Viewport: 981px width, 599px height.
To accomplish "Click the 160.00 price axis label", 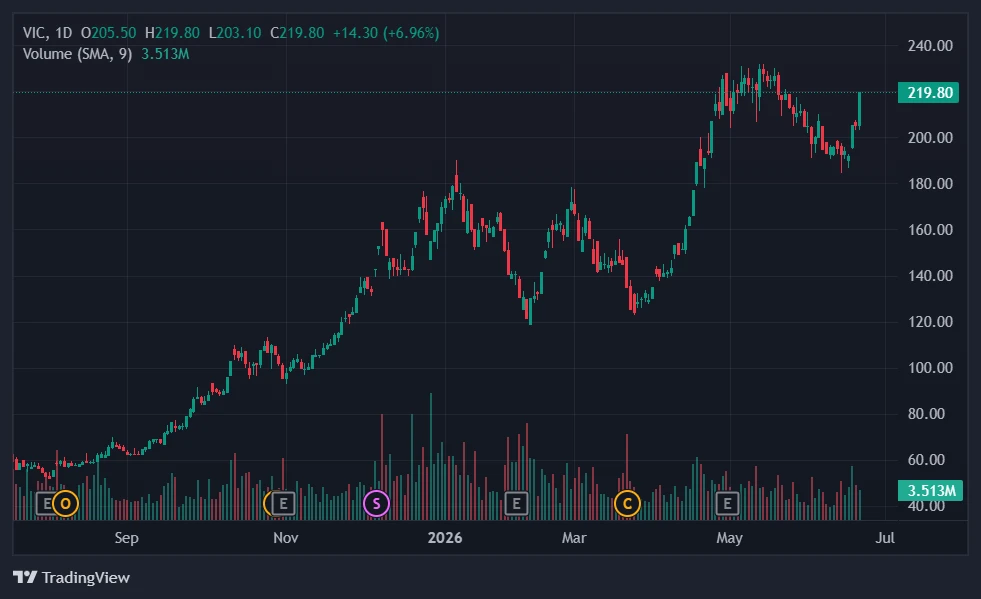I will click(x=930, y=230).
